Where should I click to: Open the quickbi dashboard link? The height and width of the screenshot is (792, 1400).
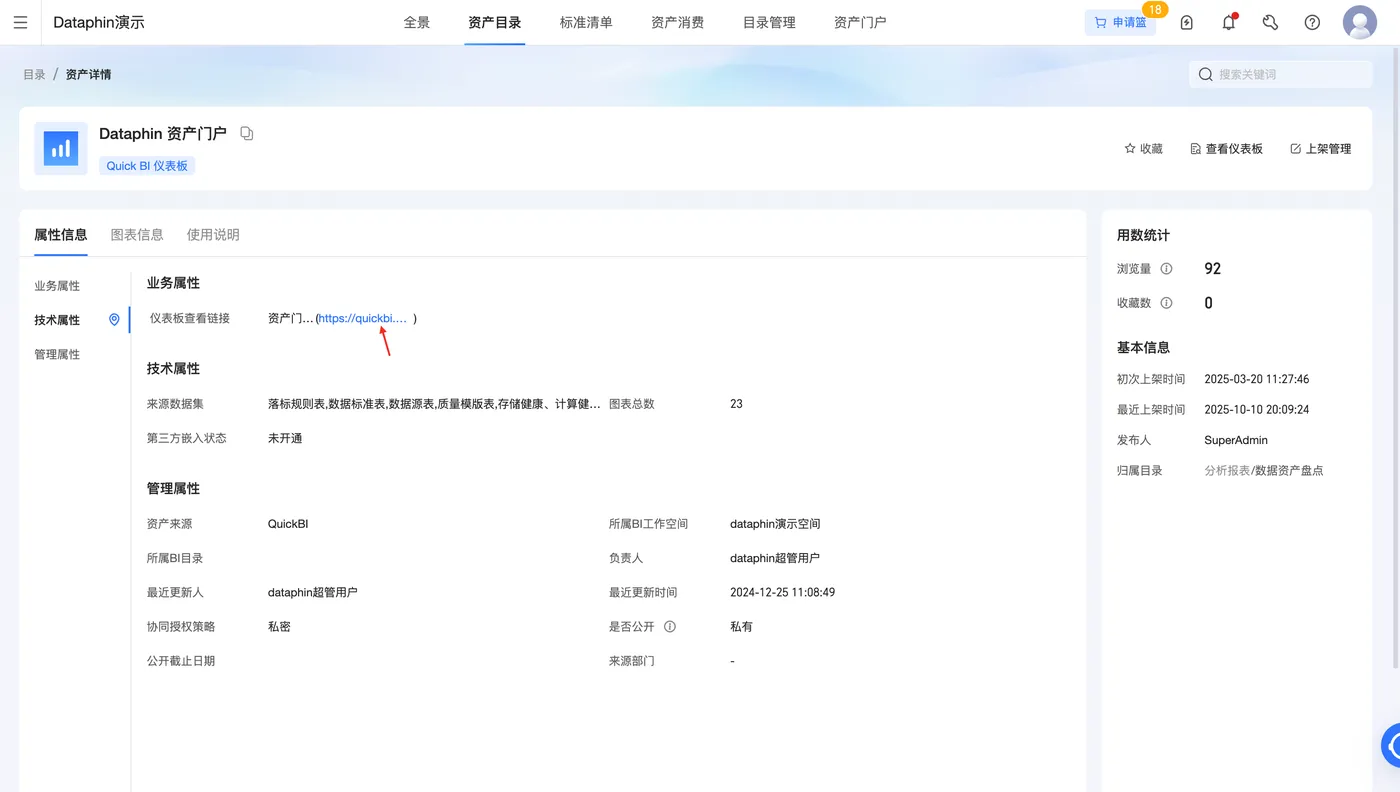click(x=363, y=319)
